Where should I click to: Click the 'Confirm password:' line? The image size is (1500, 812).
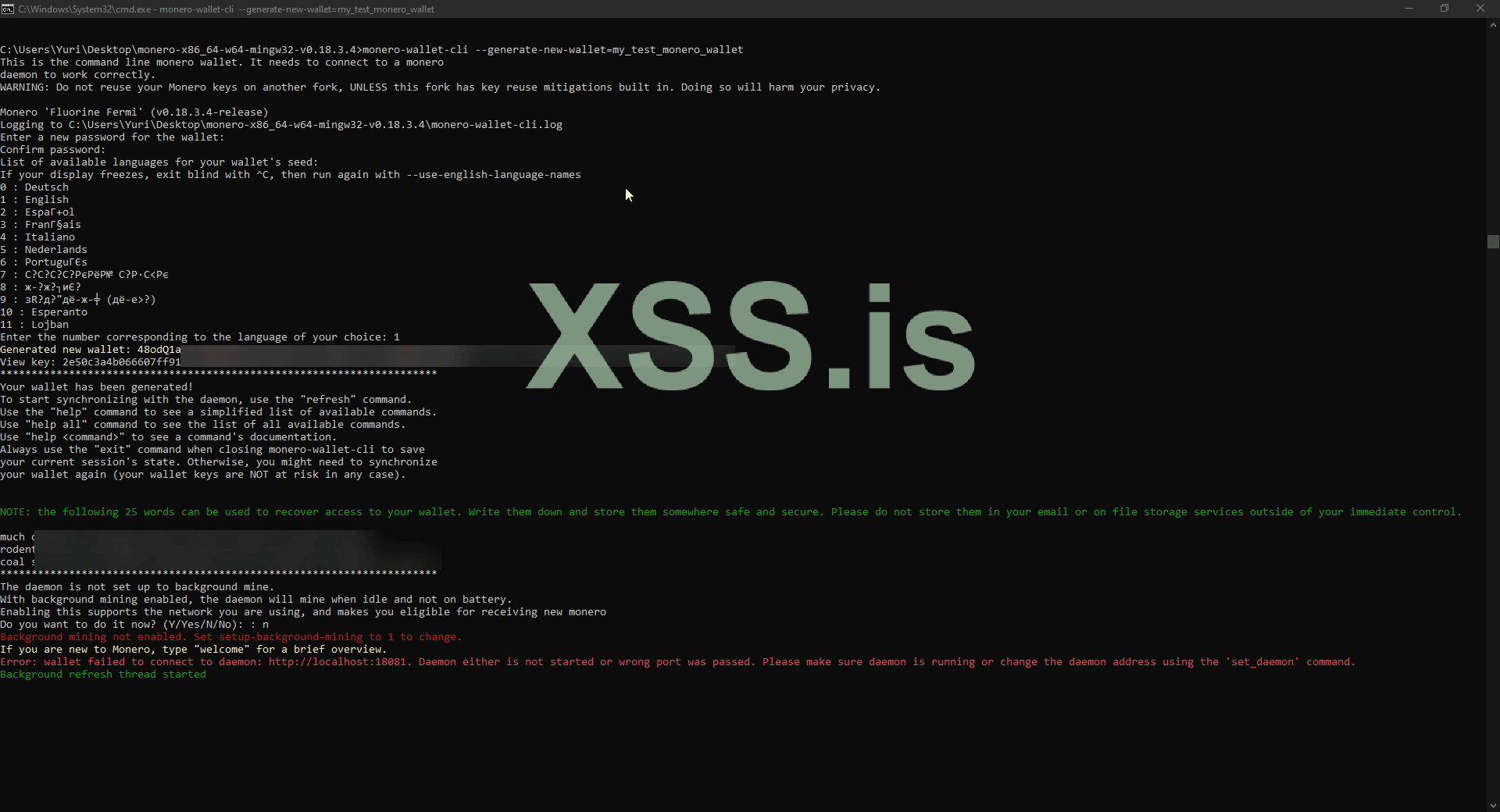(53, 150)
